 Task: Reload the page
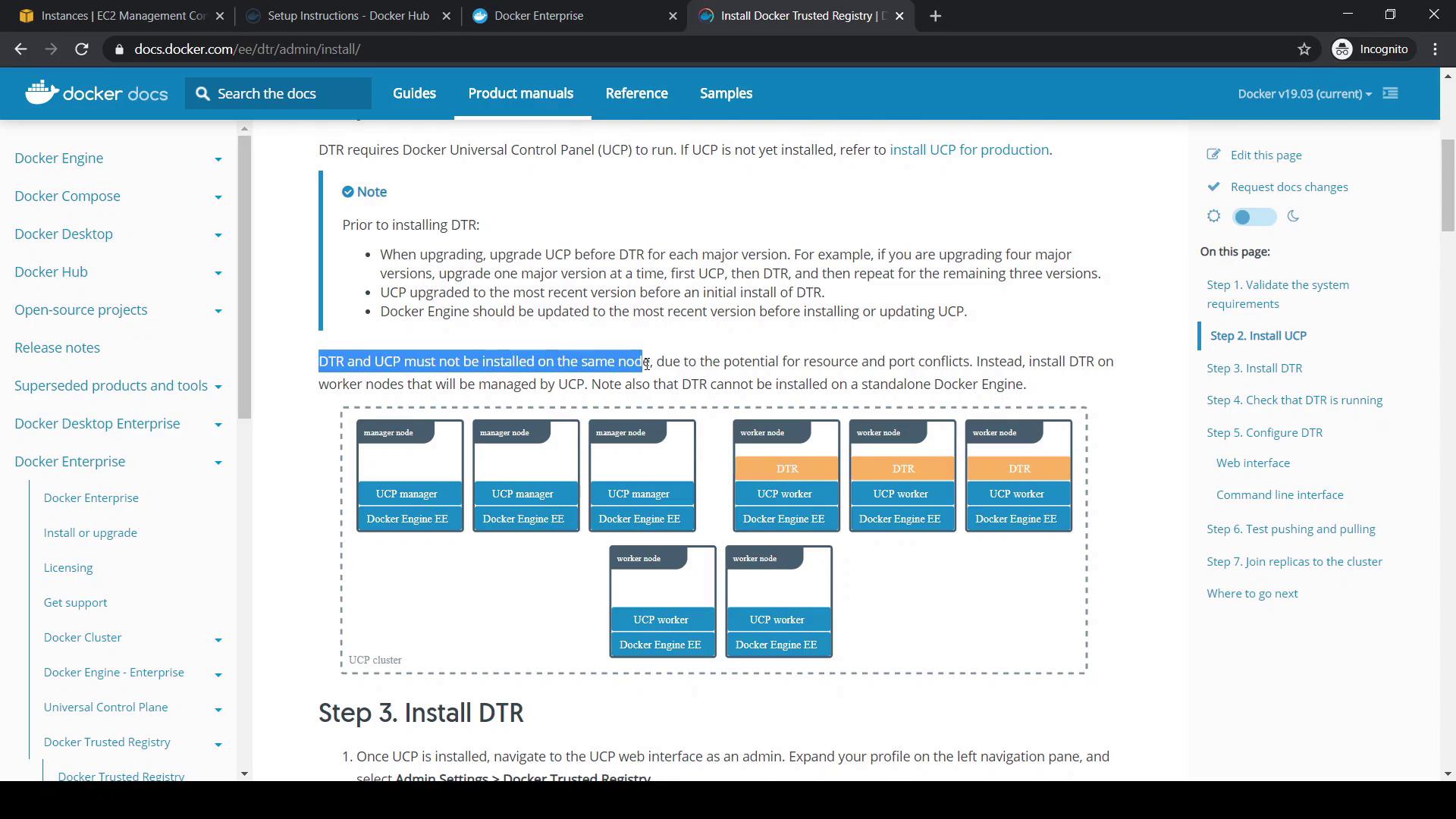(82, 49)
